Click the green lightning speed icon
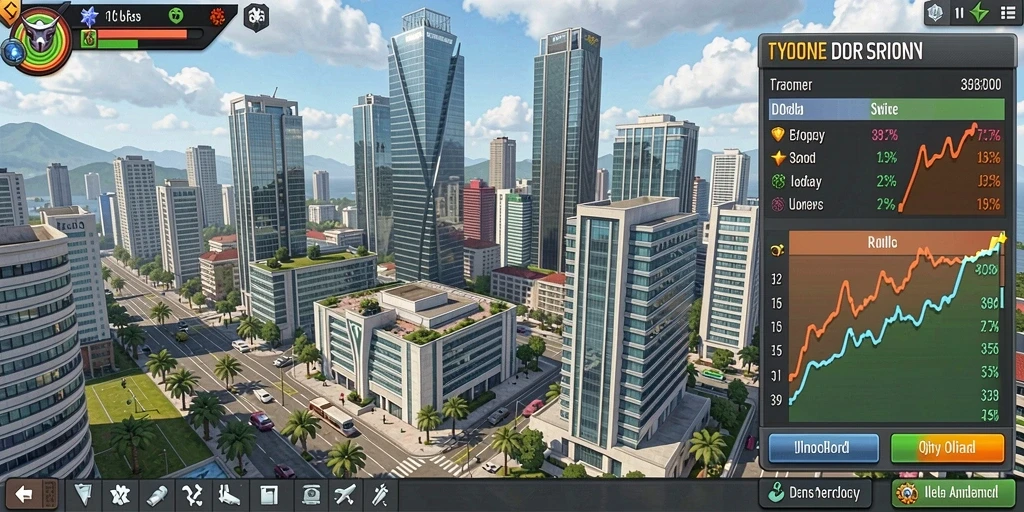This screenshot has height=512, width=1024. [980, 12]
